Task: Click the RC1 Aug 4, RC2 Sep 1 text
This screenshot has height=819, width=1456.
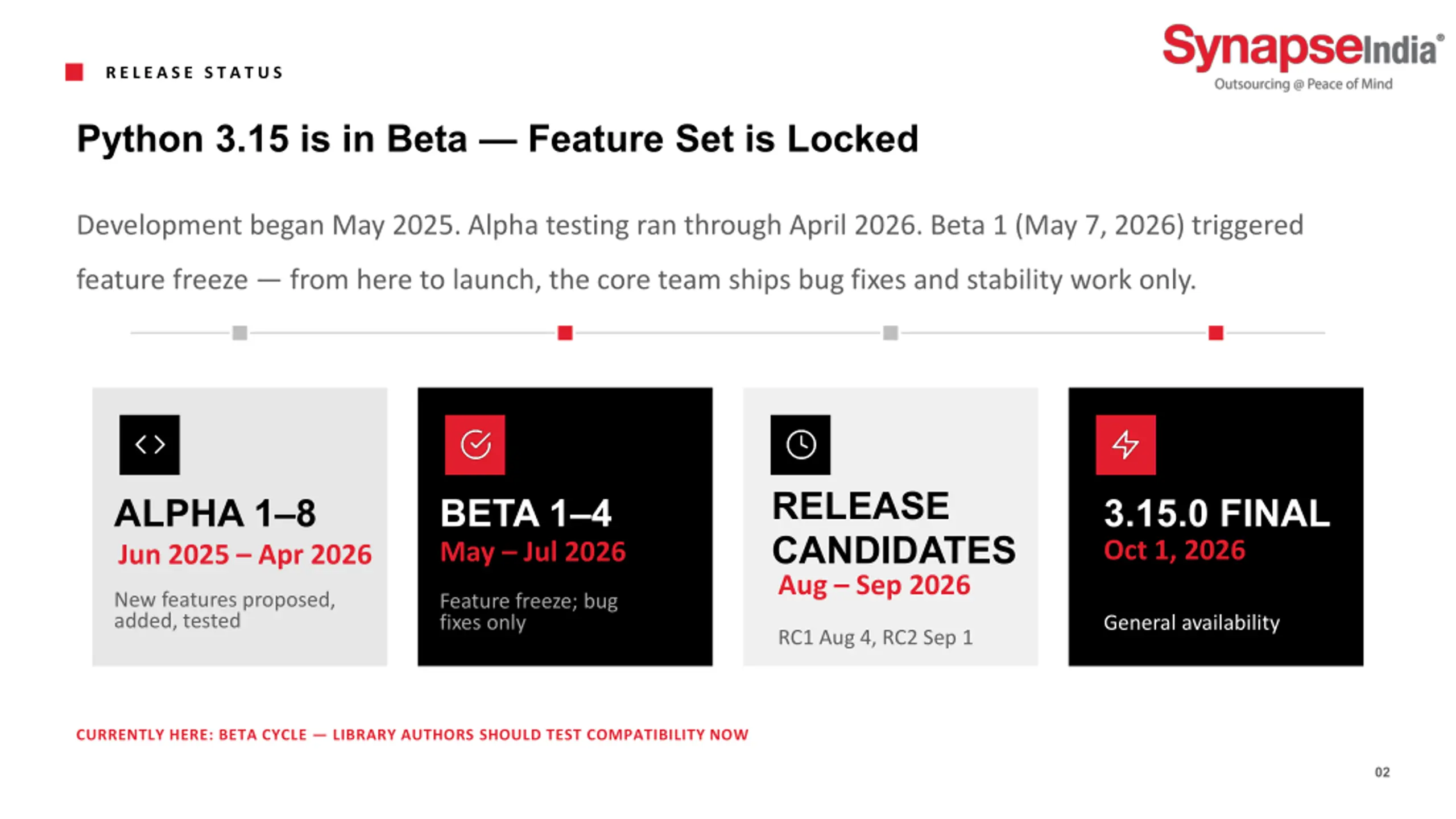Action: point(875,638)
